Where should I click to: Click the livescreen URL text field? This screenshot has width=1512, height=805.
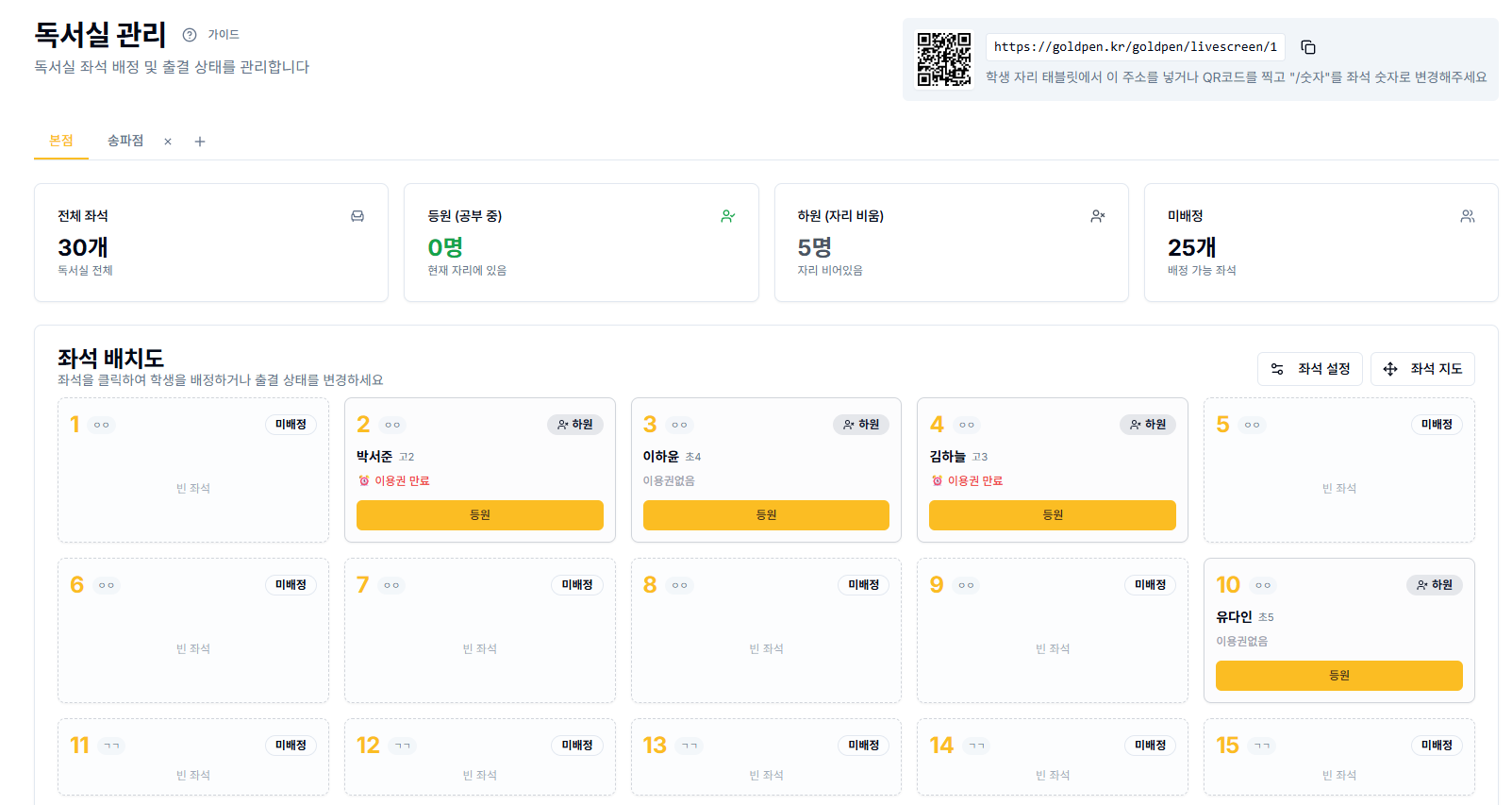pos(1135,47)
